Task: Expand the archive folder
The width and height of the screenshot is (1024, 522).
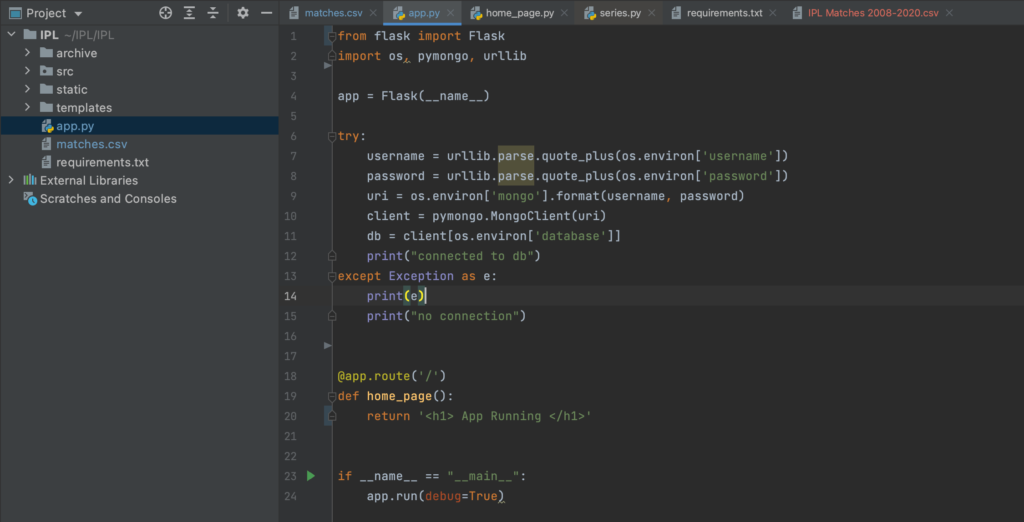Action: [x=28, y=53]
